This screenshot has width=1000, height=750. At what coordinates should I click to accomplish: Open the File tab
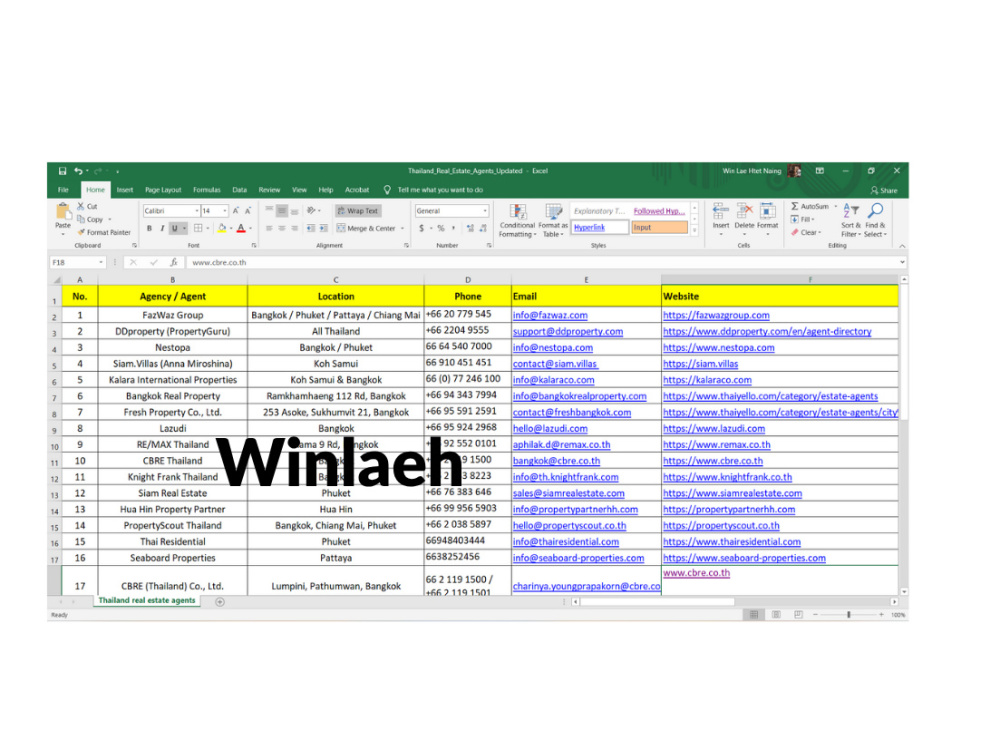tap(63, 190)
